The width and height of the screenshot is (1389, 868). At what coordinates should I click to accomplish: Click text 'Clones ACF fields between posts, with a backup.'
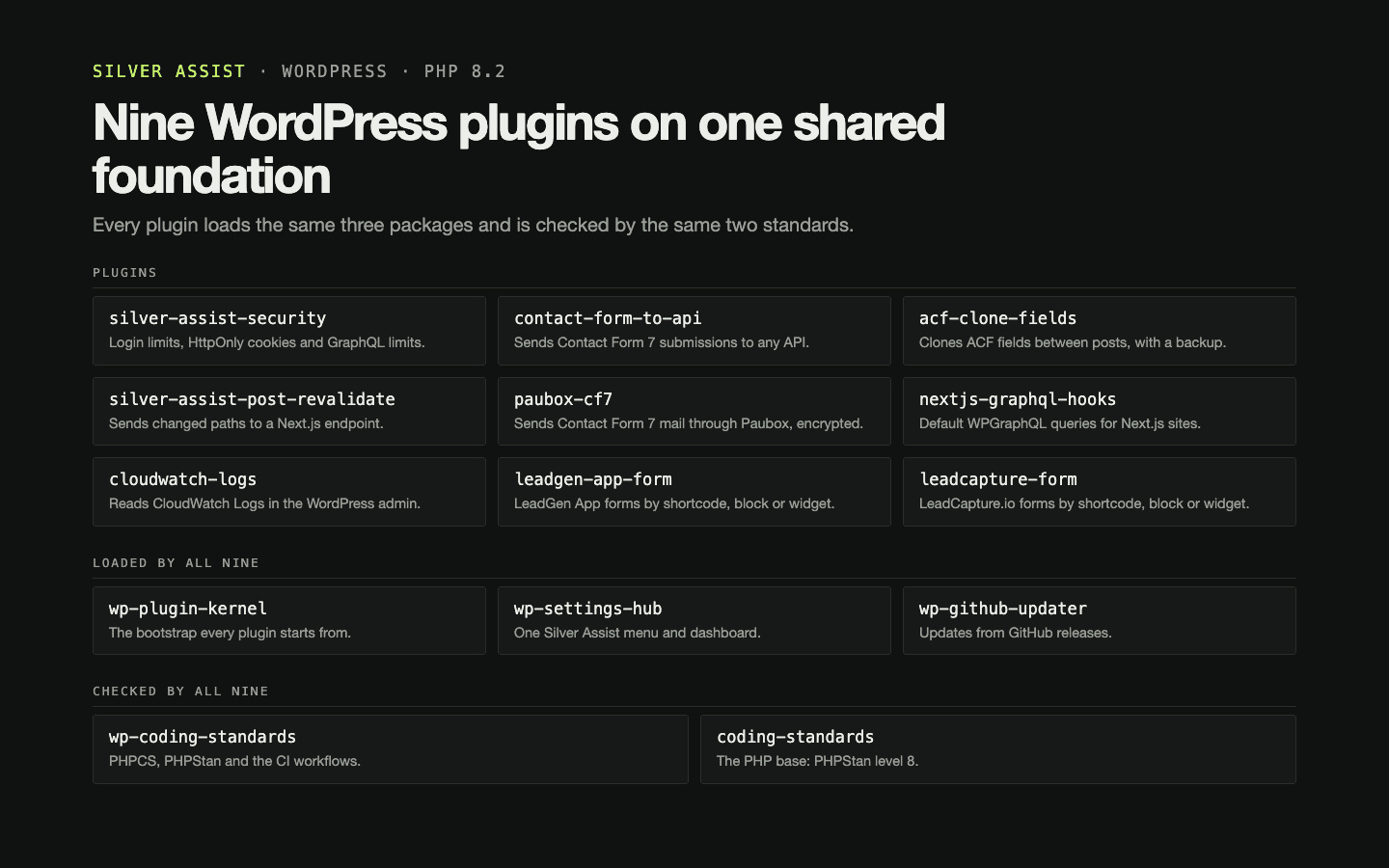(1073, 342)
